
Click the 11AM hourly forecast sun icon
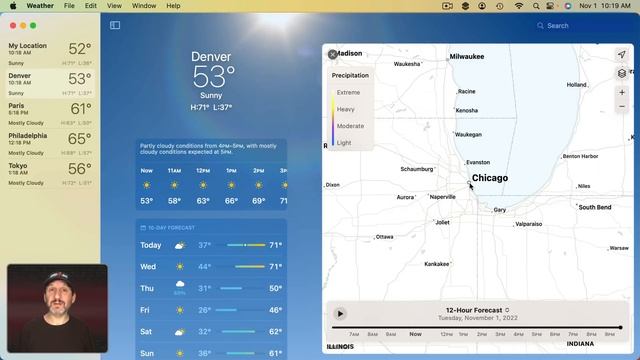(174, 185)
